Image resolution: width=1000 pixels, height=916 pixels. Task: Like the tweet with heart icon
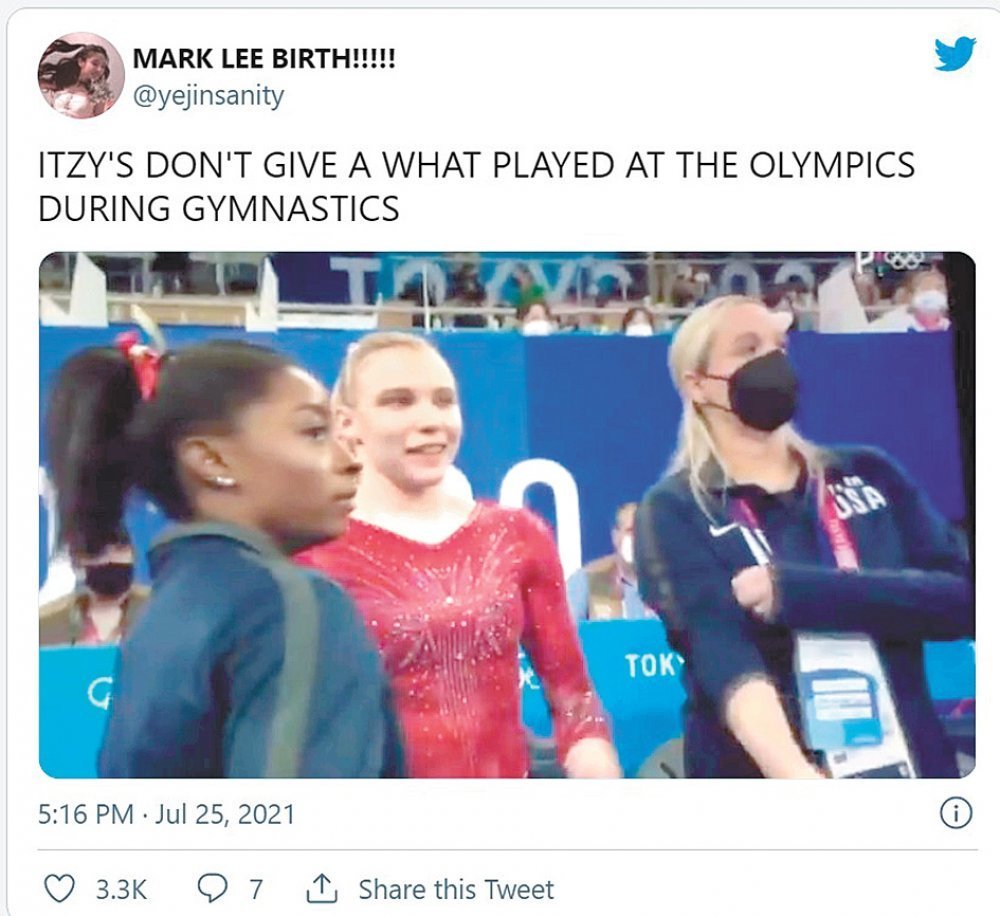click(61, 889)
